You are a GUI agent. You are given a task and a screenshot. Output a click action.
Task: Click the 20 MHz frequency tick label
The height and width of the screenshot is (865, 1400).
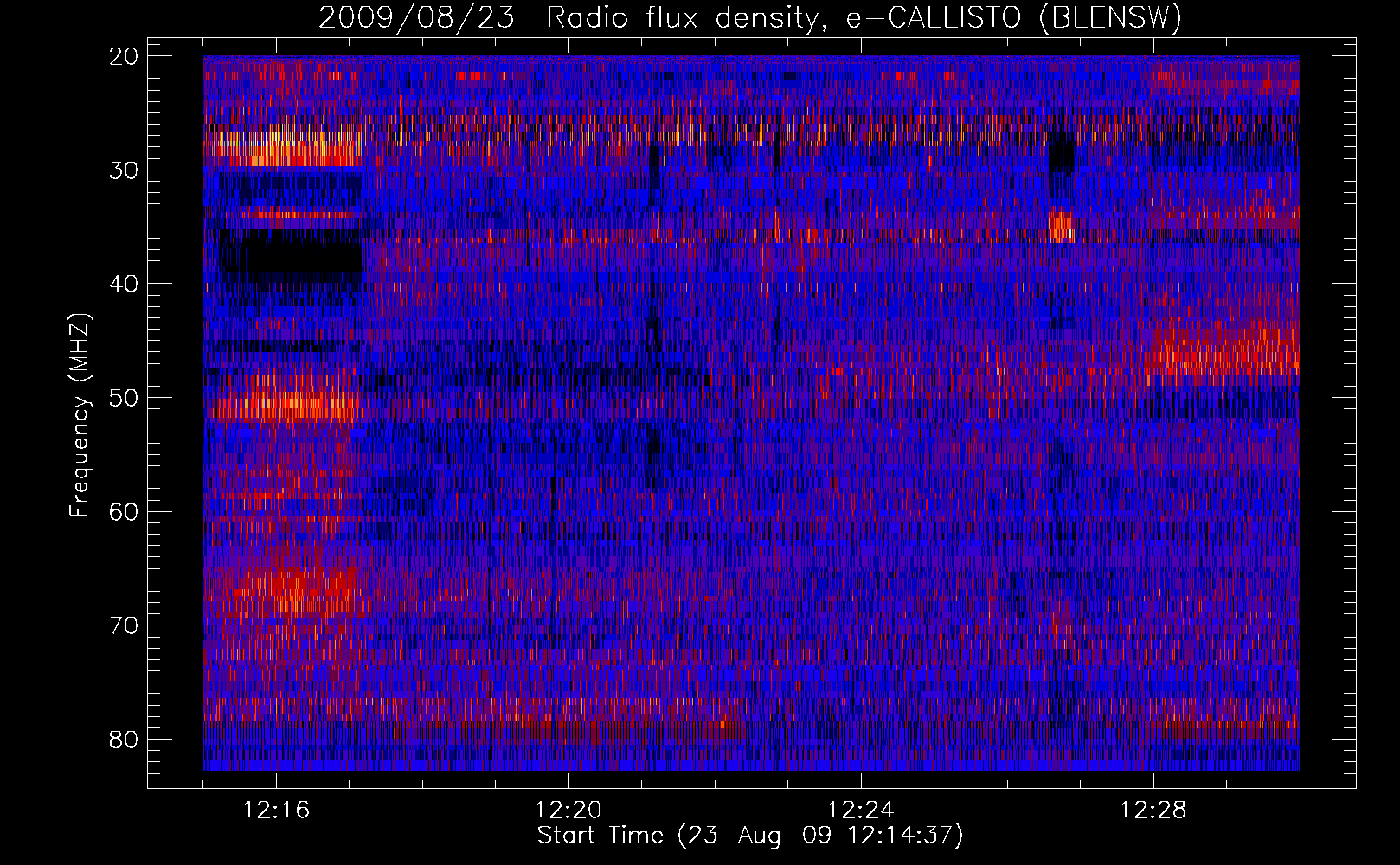(x=125, y=56)
